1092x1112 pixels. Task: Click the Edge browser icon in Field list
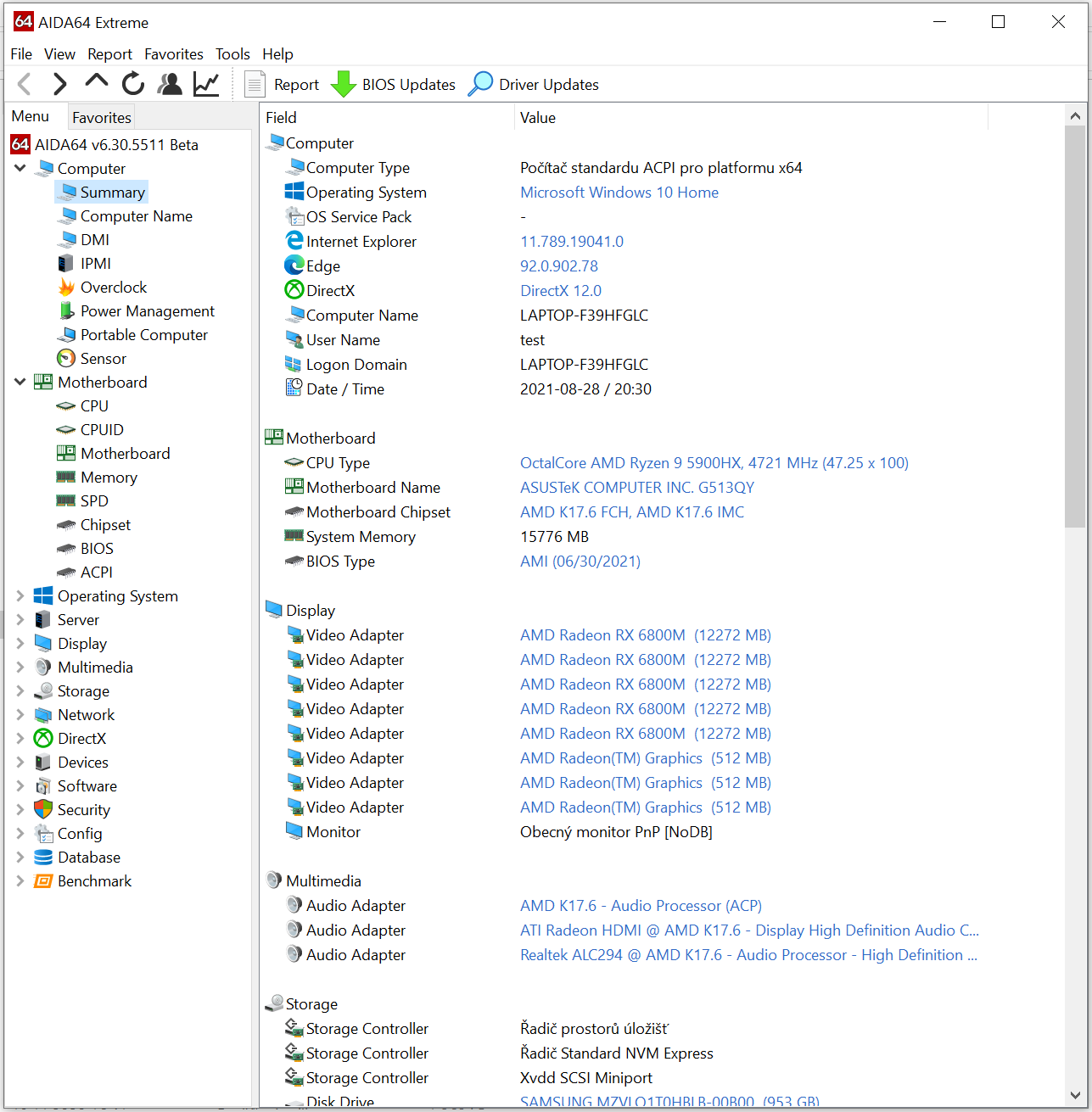[x=294, y=265]
